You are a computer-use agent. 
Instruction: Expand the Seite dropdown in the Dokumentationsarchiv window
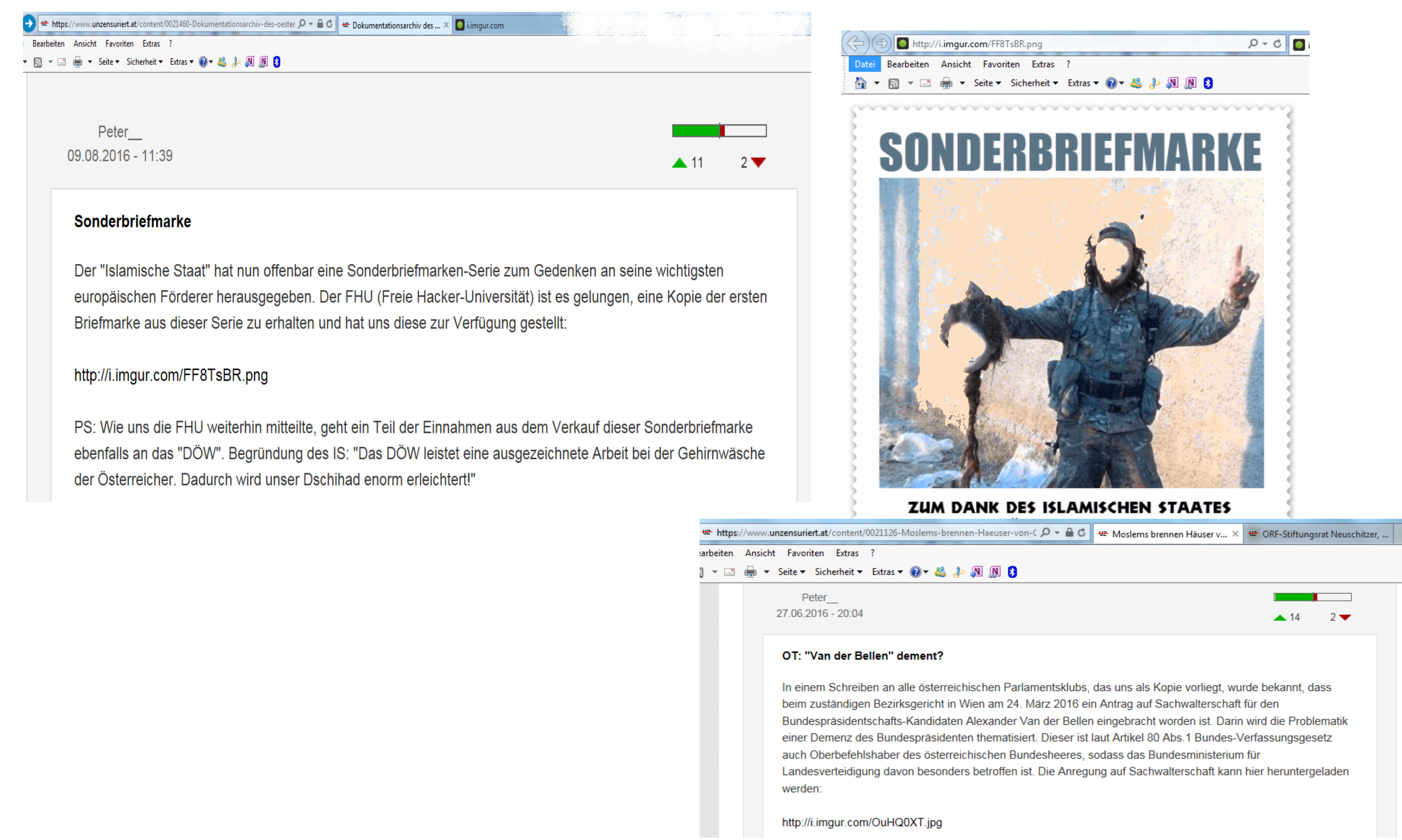(108, 62)
